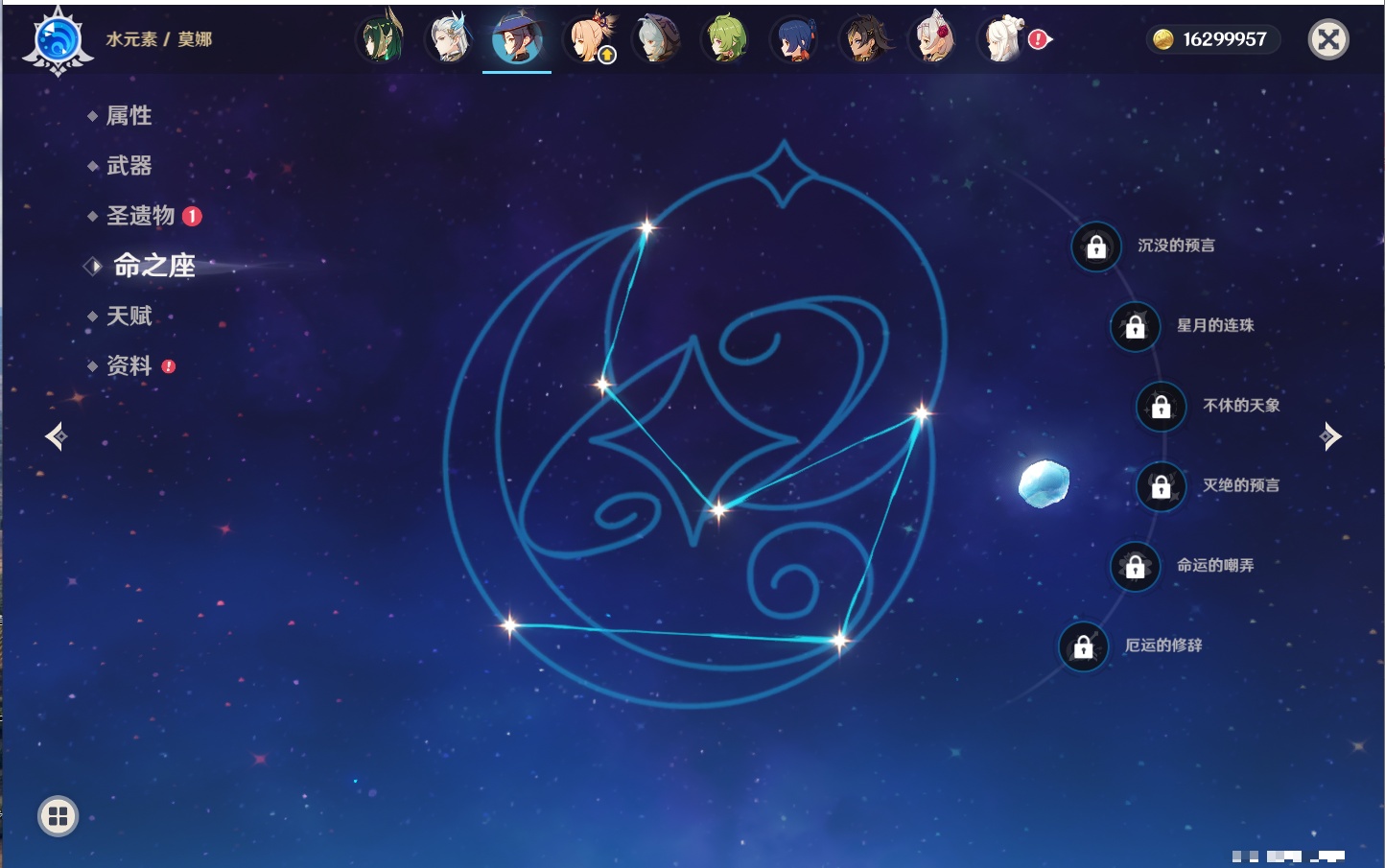This screenshot has height=868, width=1385.
Task: Select the dark blue-haired character portrait
Action: (x=795, y=39)
